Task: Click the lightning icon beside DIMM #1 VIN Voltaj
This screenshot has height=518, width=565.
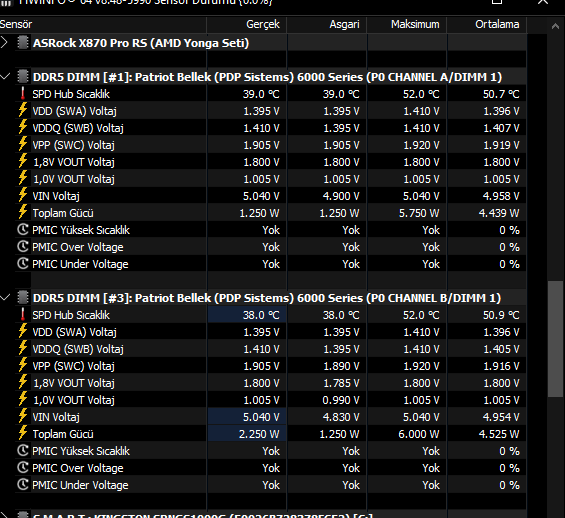Action: tap(23, 195)
